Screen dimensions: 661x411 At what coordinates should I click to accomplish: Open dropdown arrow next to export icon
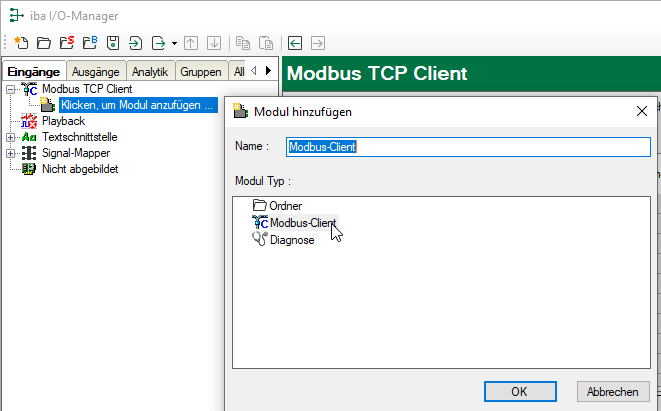[x=175, y=43]
